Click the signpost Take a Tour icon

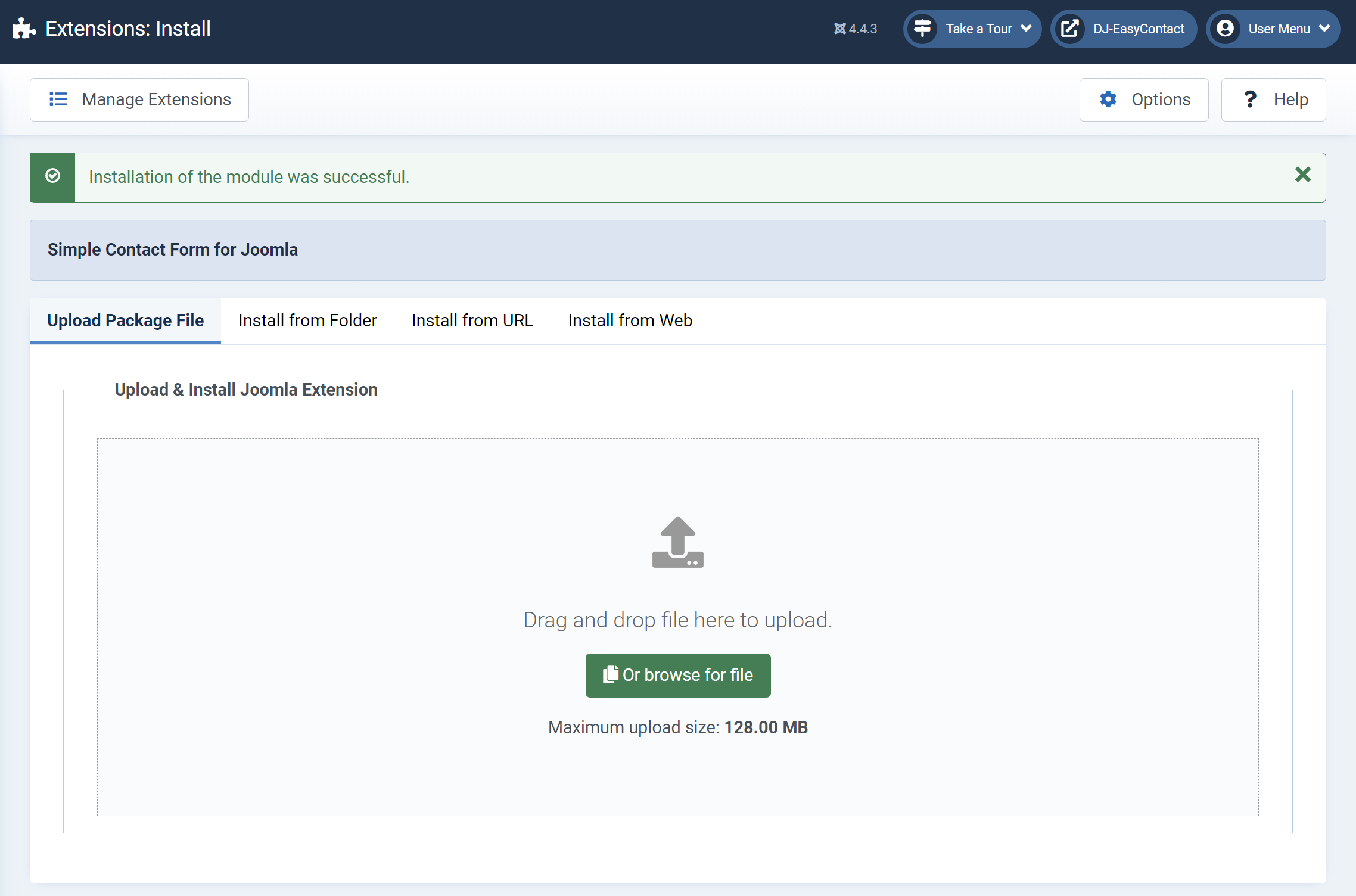click(923, 29)
